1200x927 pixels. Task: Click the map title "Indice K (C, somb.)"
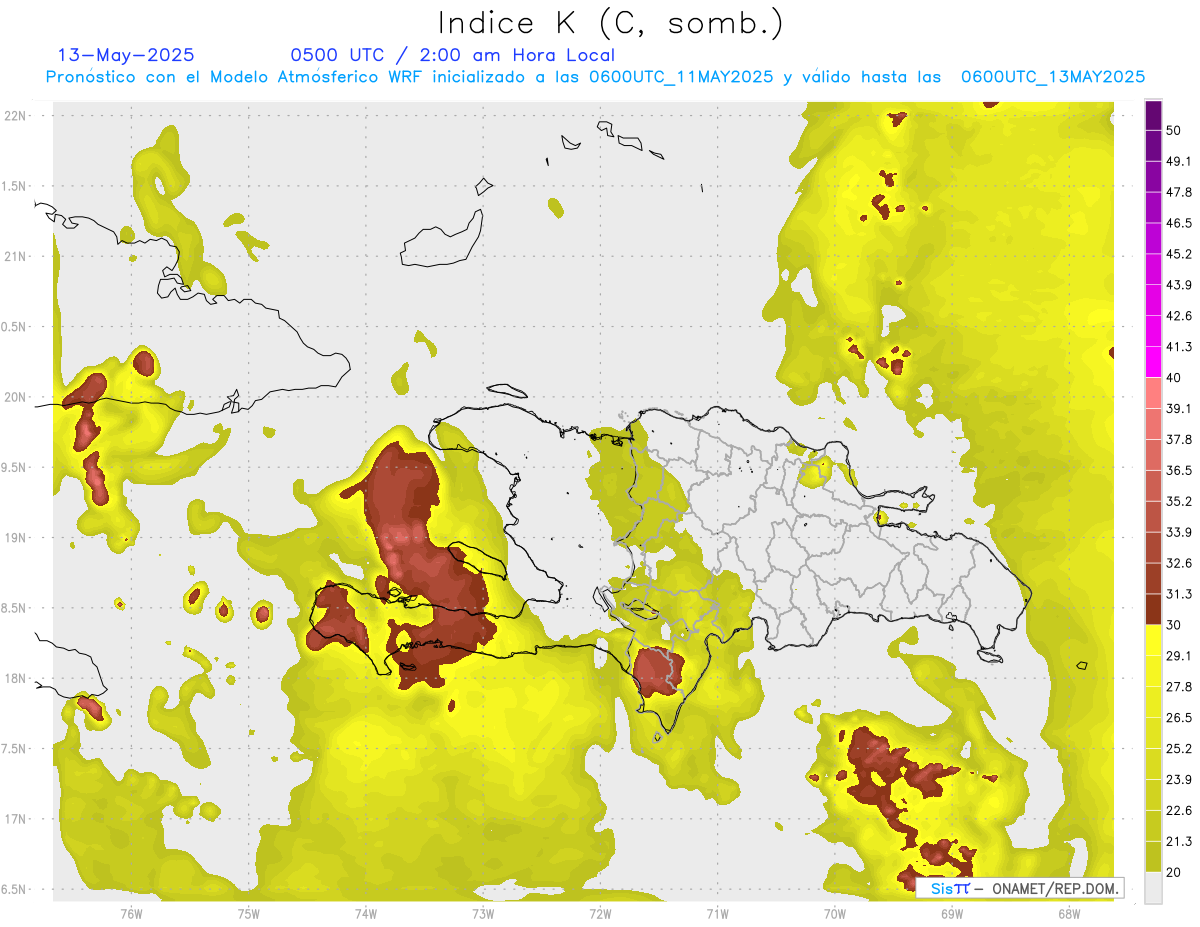pos(611,23)
